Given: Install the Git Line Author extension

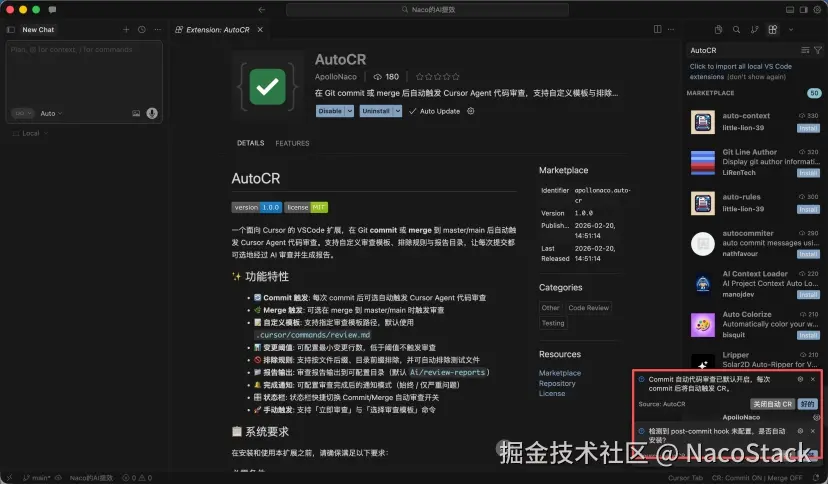Looking at the screenshot, I should pyautogui.click(x=808, y=173).
